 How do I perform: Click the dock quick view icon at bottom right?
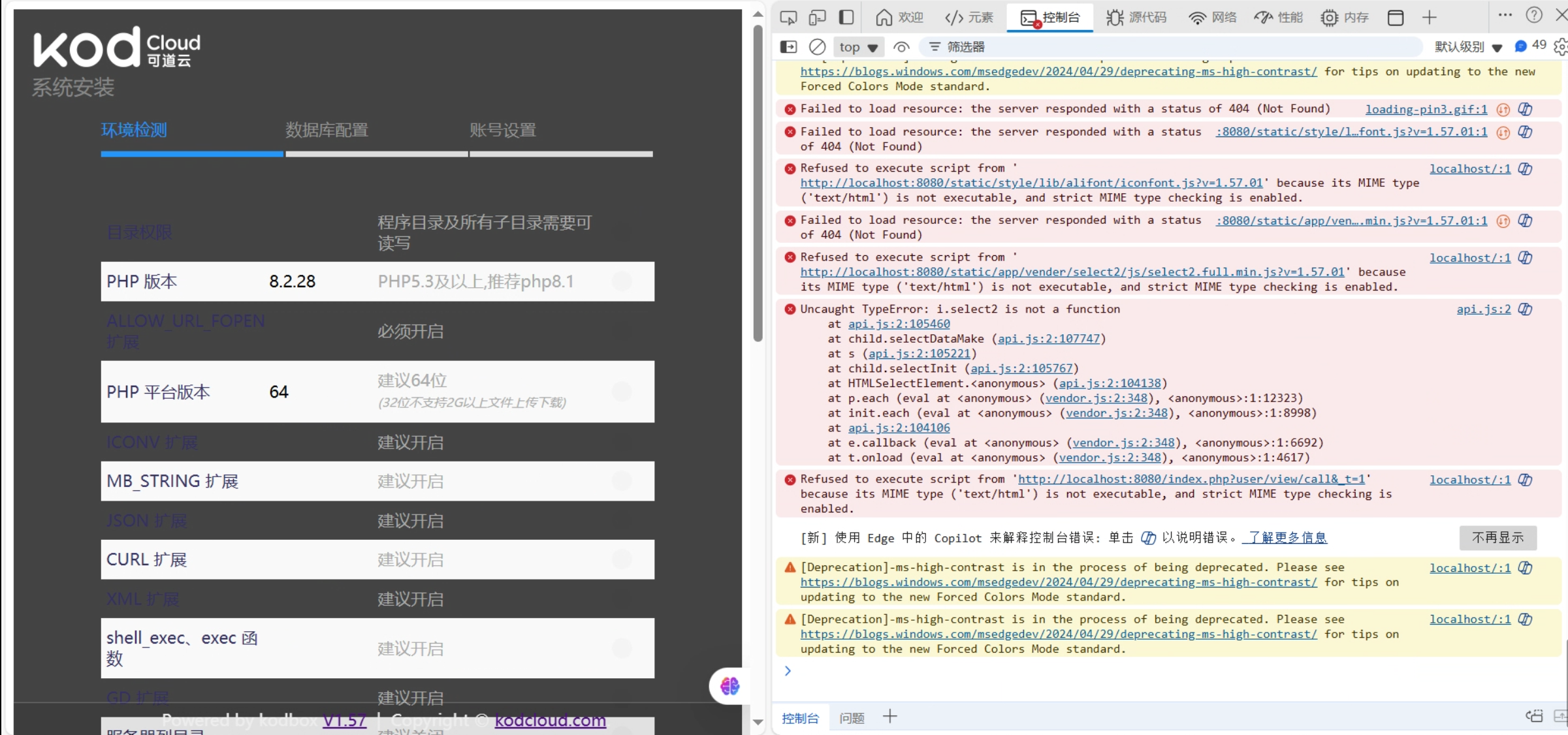(x=1534, y=716)
